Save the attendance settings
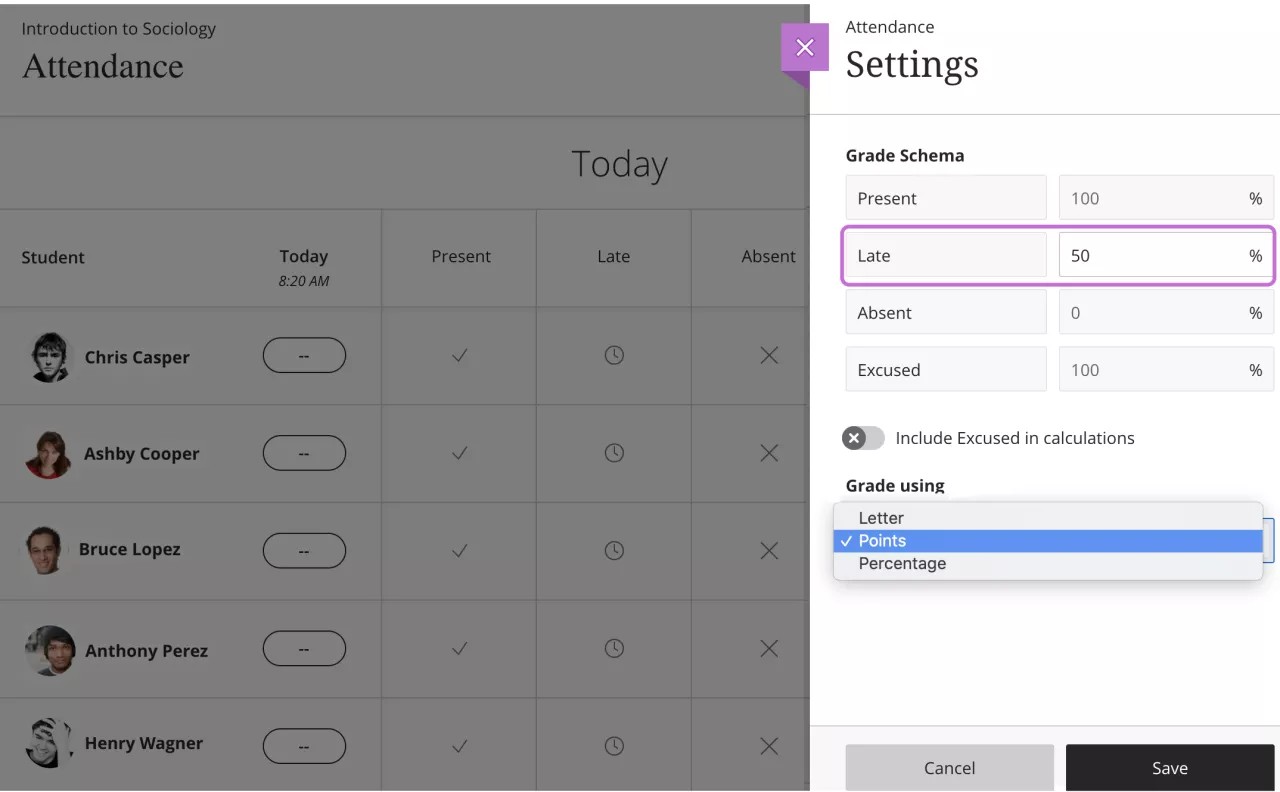Viewport: 1280px width, 792px height. (1169, 767)
